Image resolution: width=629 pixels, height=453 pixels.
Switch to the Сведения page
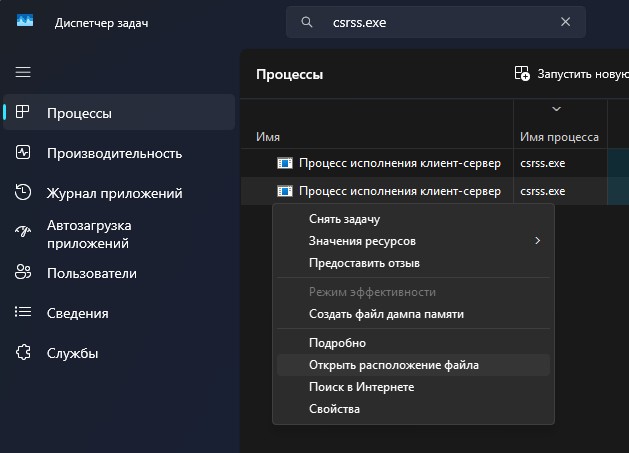tap(119, 313)
